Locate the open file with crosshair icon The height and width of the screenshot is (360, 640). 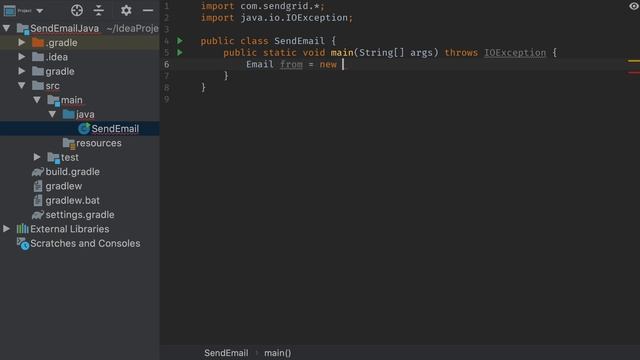[77, 10]
